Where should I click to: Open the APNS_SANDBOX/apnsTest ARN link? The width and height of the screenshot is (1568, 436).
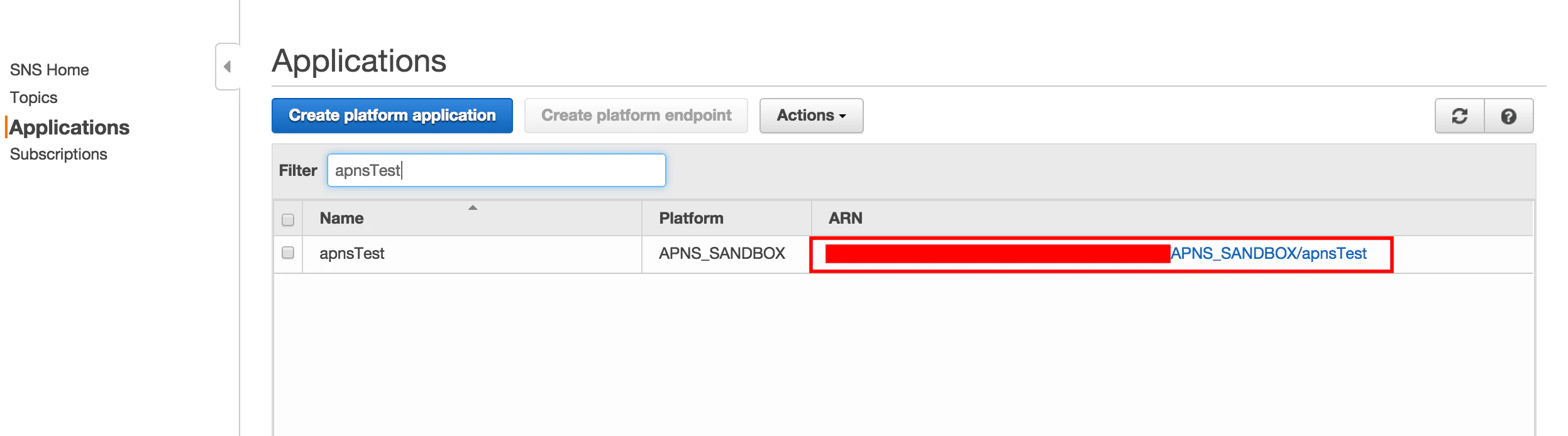(1268, 254)
